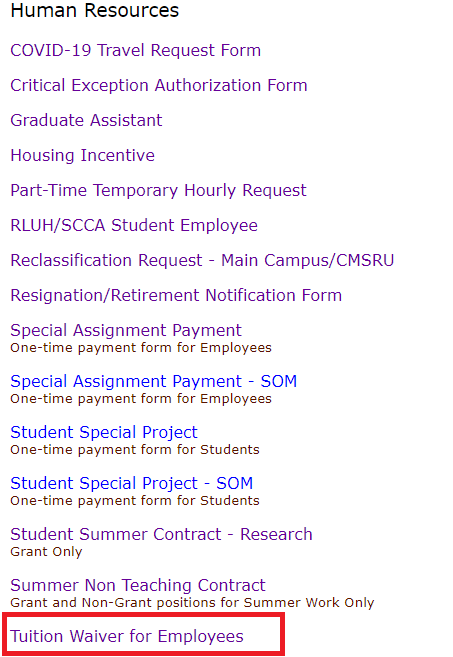Open the Graduate Assistant form link
The image size is (453, 657).
point(86,120)
